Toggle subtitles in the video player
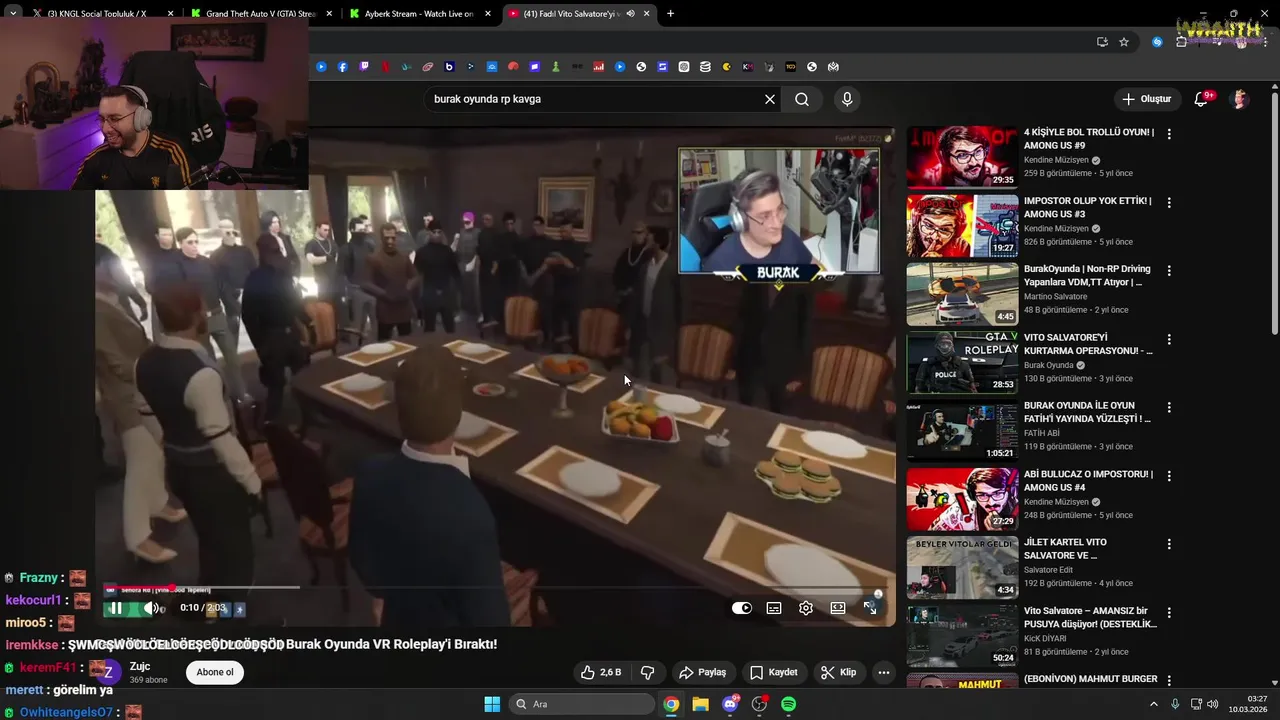Viewport: 1280px width, 720px height. tap(774, 608)
